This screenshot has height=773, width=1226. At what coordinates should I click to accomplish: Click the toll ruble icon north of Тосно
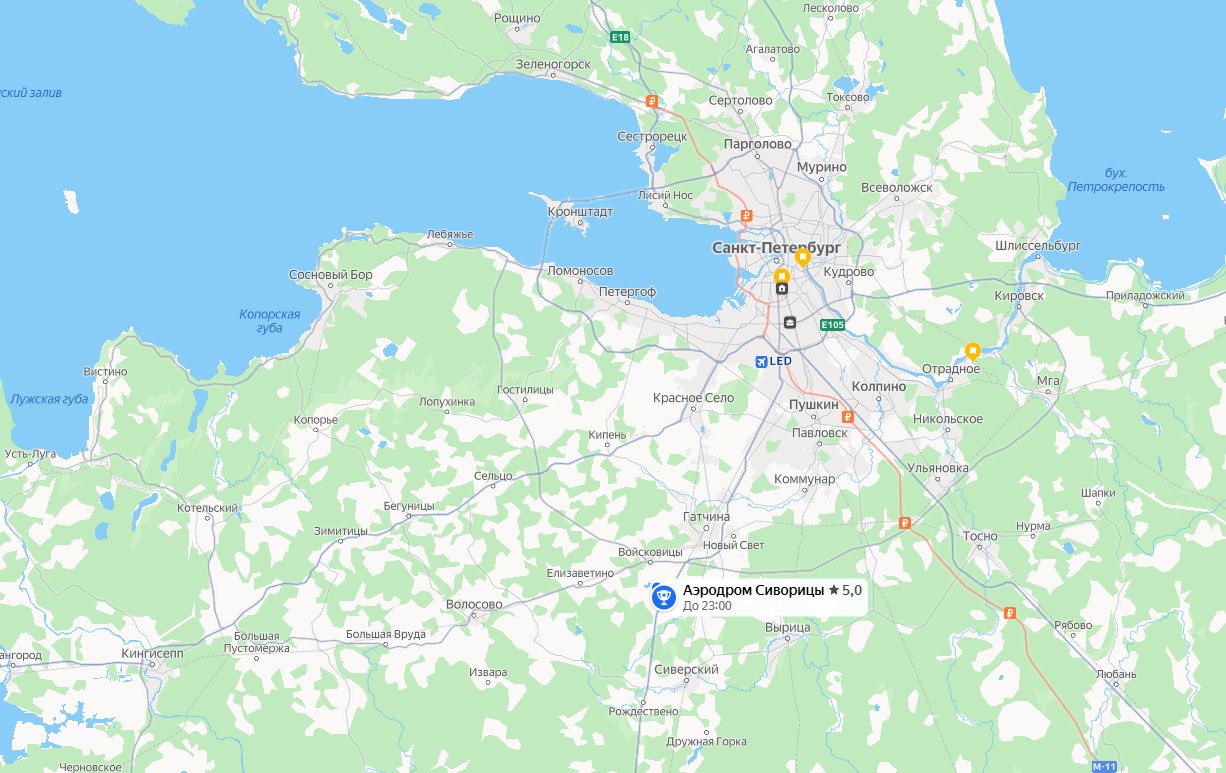click(x=904, y=522)
